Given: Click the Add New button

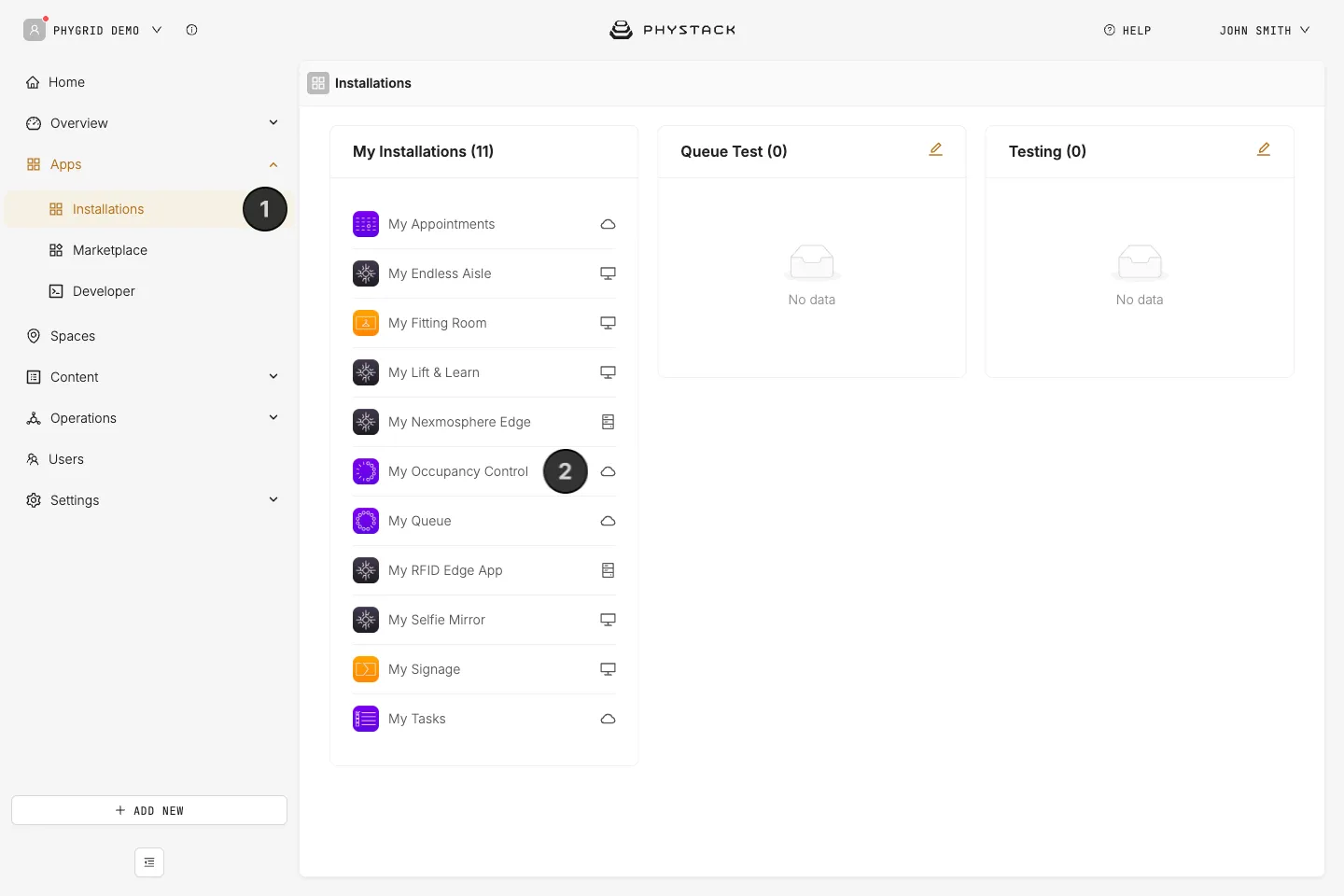Looking at the screenshot, I should click(x=149, y=810).
